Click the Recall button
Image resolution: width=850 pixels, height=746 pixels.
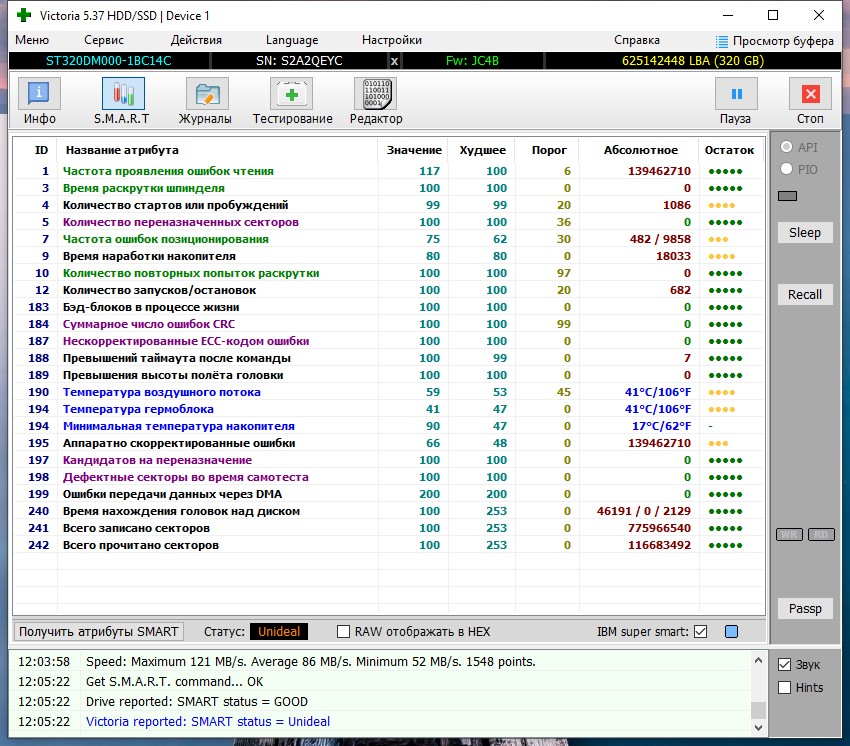(x=804, y=294)
